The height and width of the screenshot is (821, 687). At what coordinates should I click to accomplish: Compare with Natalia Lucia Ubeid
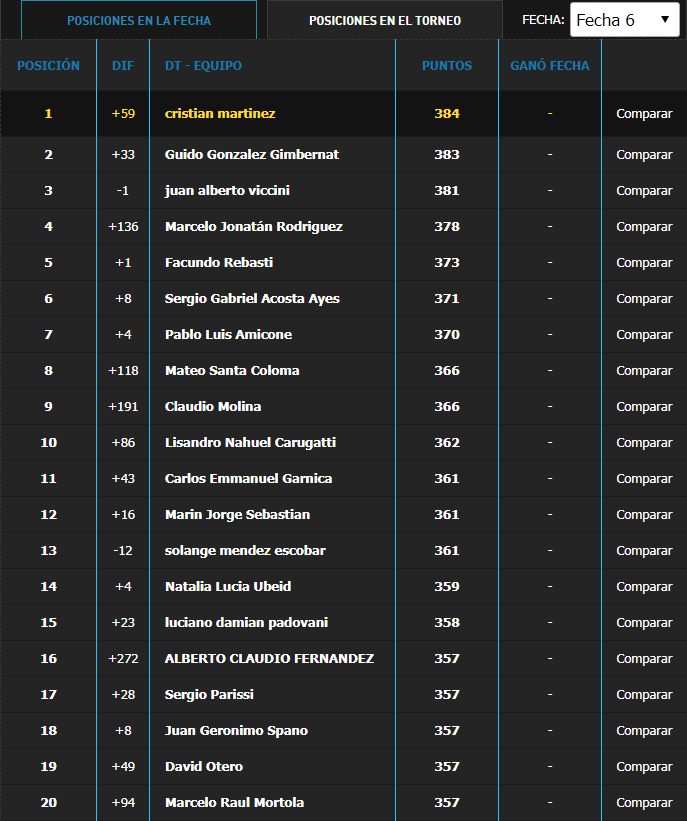click(x=644, y=586)
